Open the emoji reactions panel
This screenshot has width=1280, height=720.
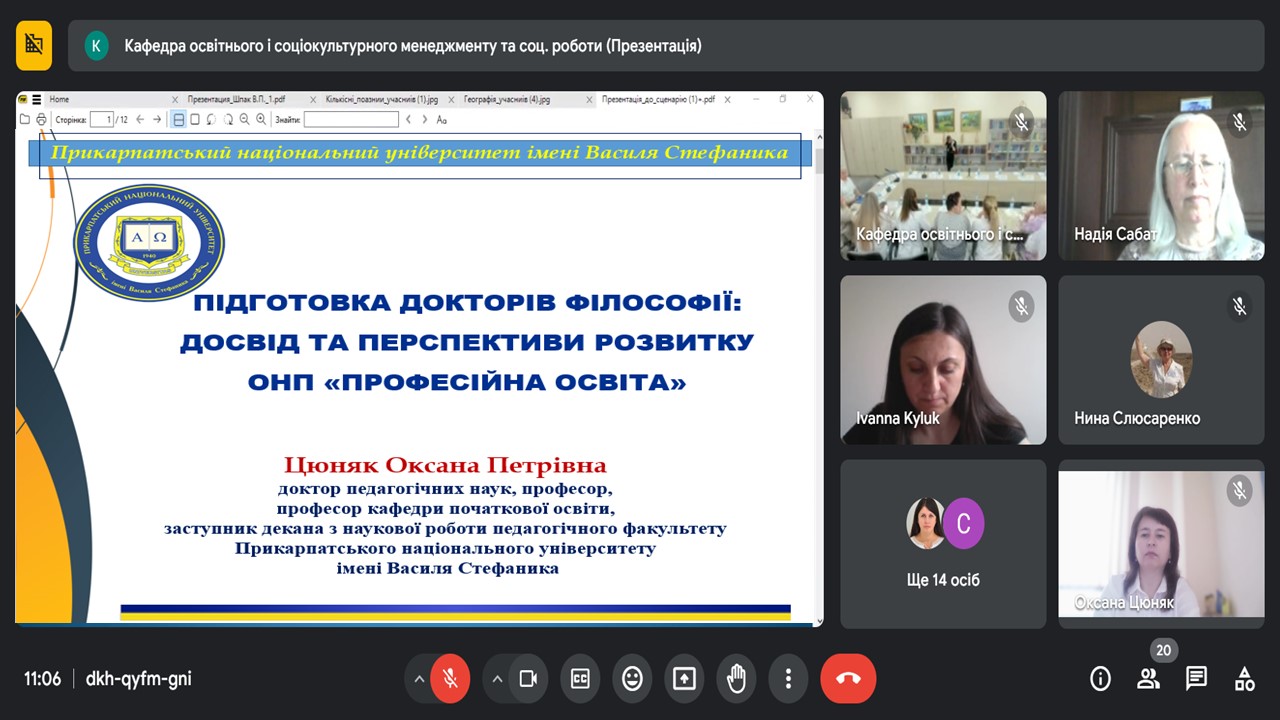coord(632,679)
